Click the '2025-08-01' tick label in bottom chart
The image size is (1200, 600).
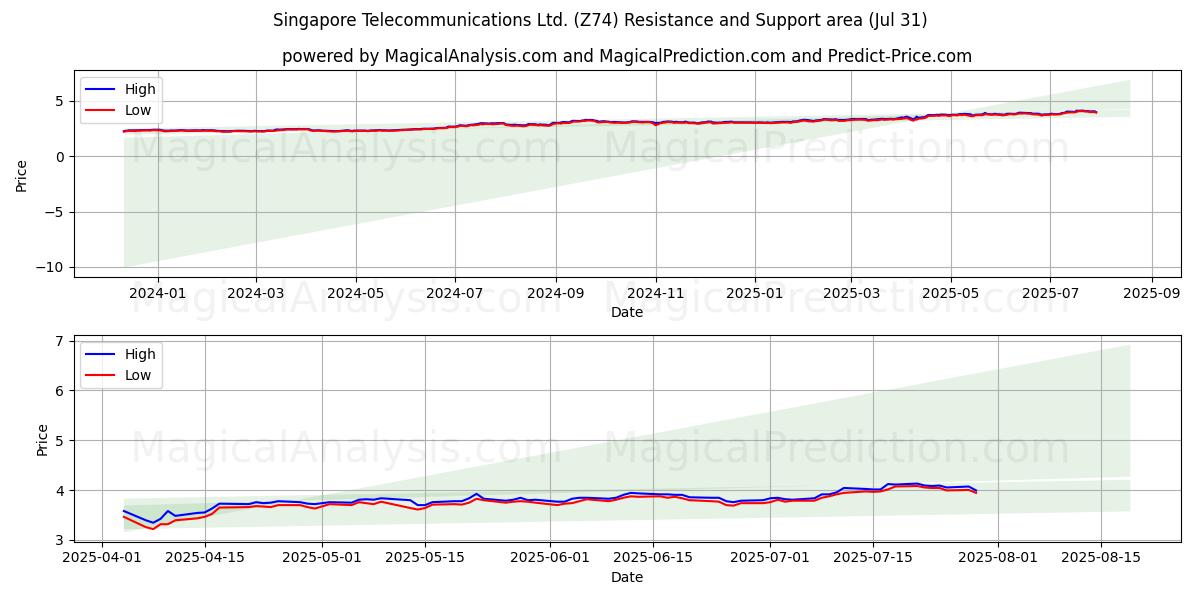click(998, 558)
